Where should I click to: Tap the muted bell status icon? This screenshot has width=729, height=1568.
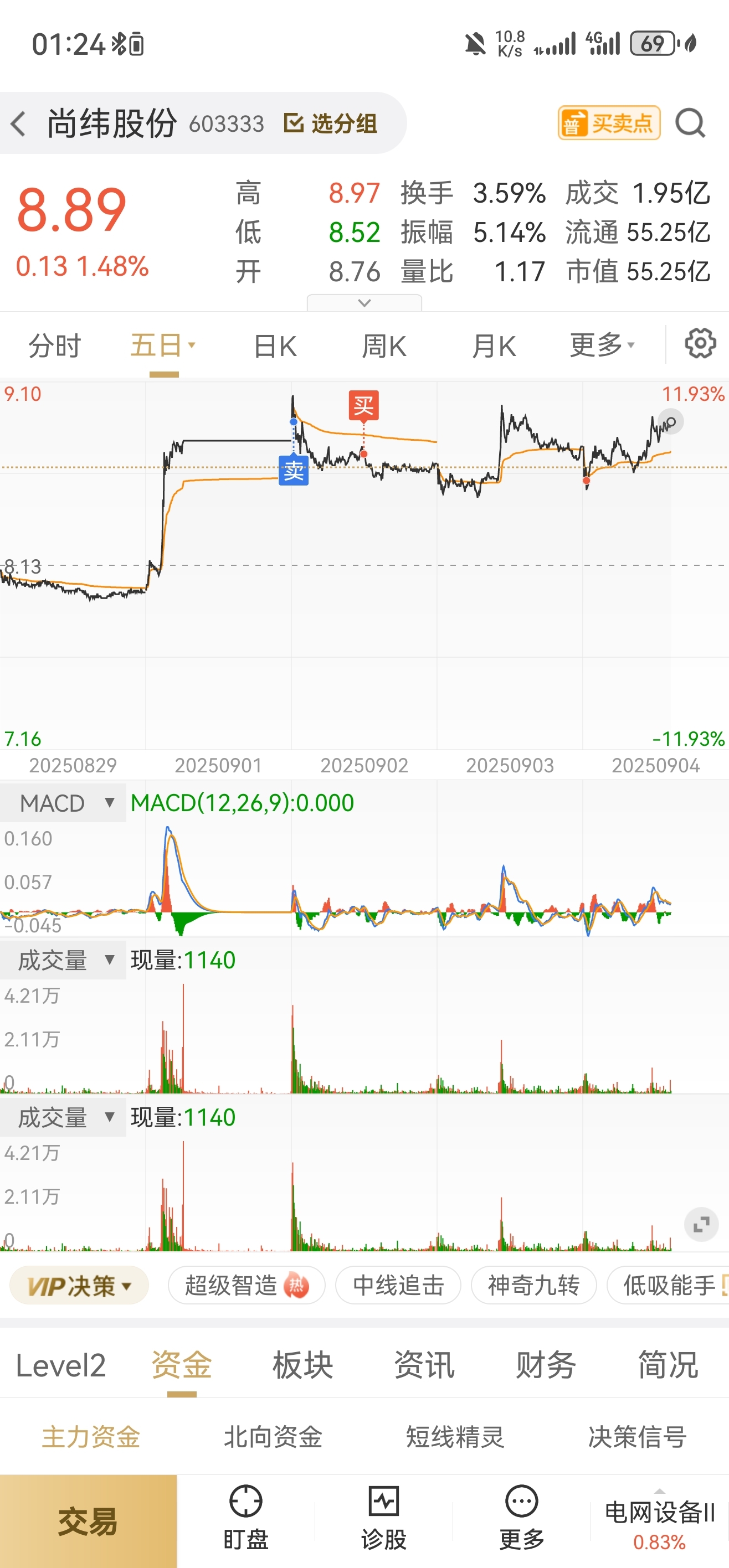pyautogui.click(x=475, y=44)
